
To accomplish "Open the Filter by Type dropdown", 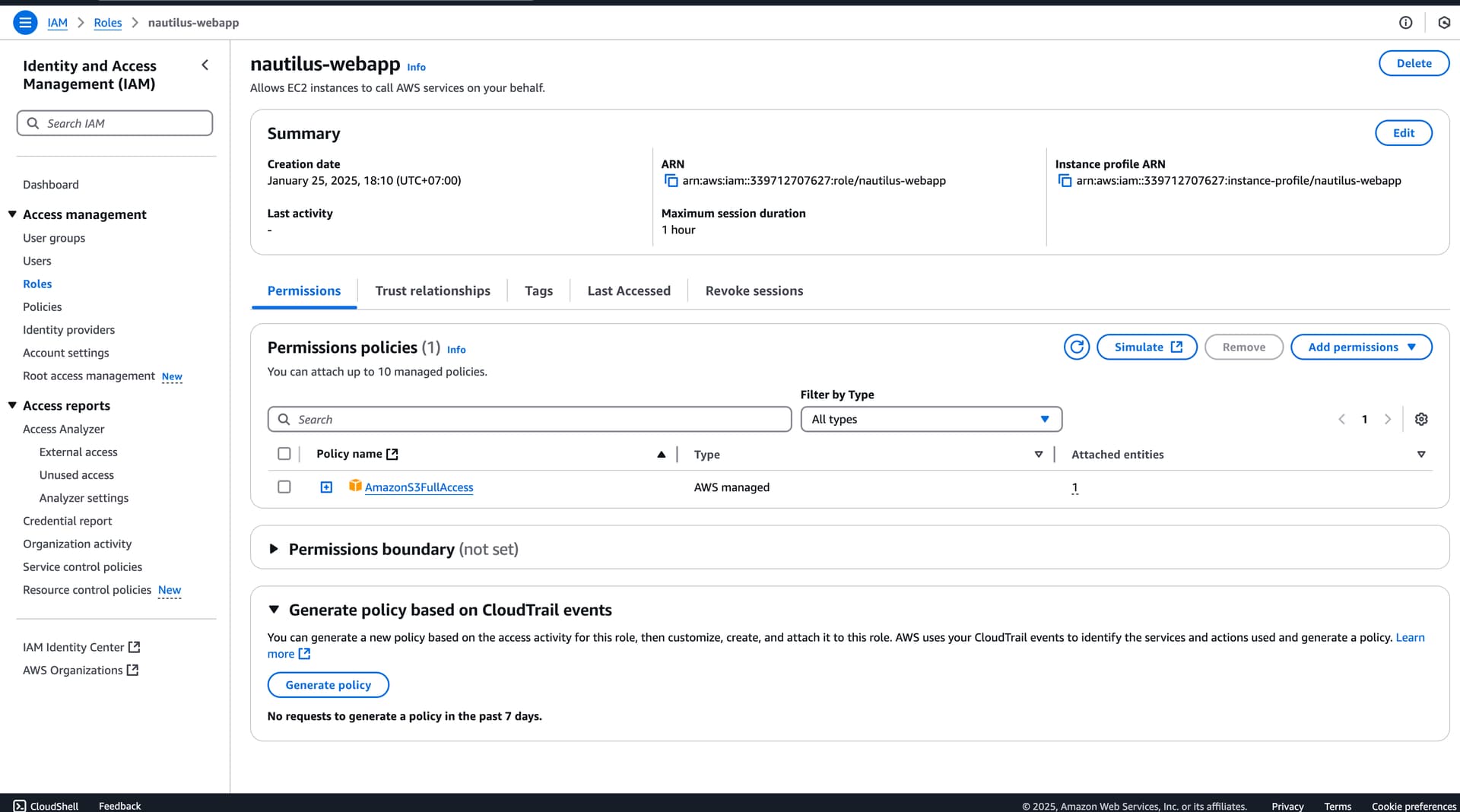I will 931,420.
